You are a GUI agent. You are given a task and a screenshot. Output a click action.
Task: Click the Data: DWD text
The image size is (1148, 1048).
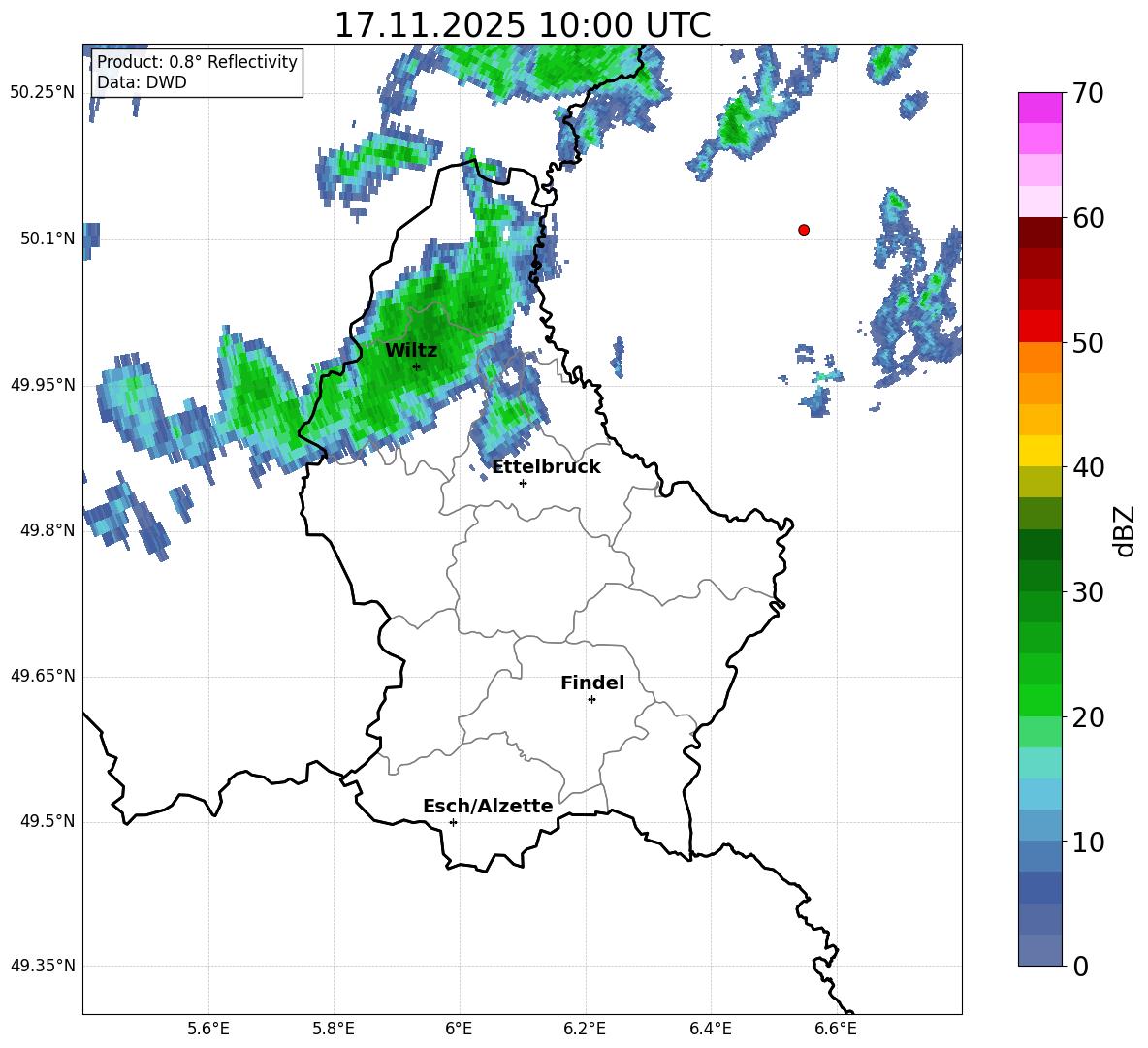pyautogui.click(x=142, y=82)
